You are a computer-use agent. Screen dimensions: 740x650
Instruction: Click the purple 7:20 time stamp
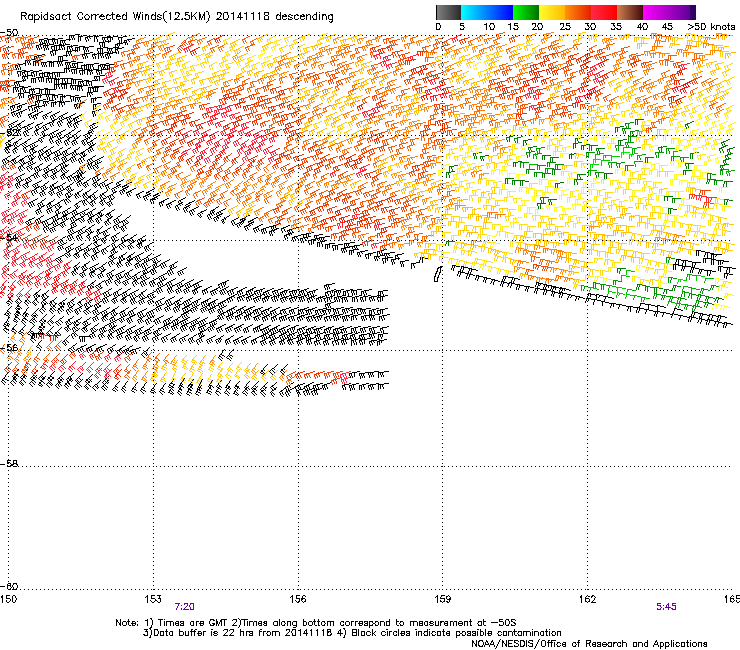(x=185, y=607)
